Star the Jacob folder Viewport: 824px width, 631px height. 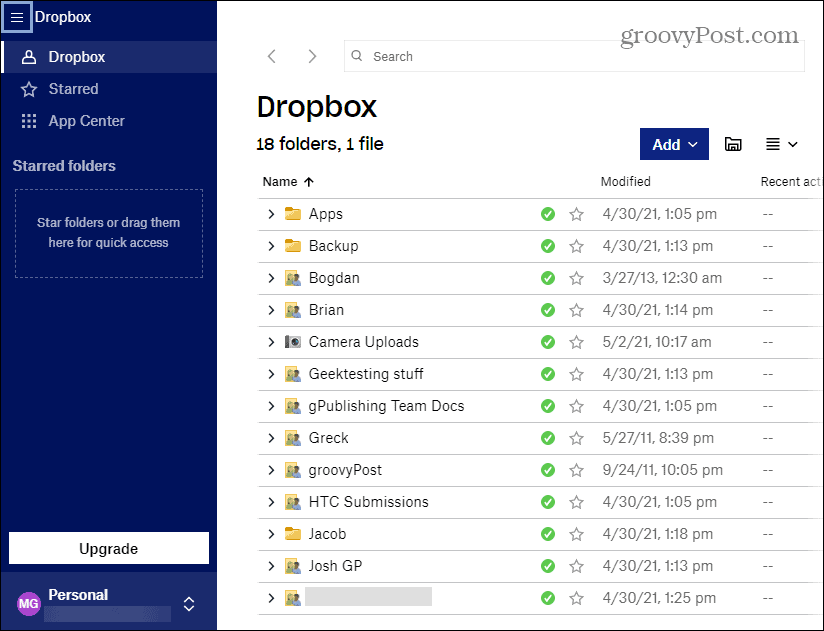576,534
